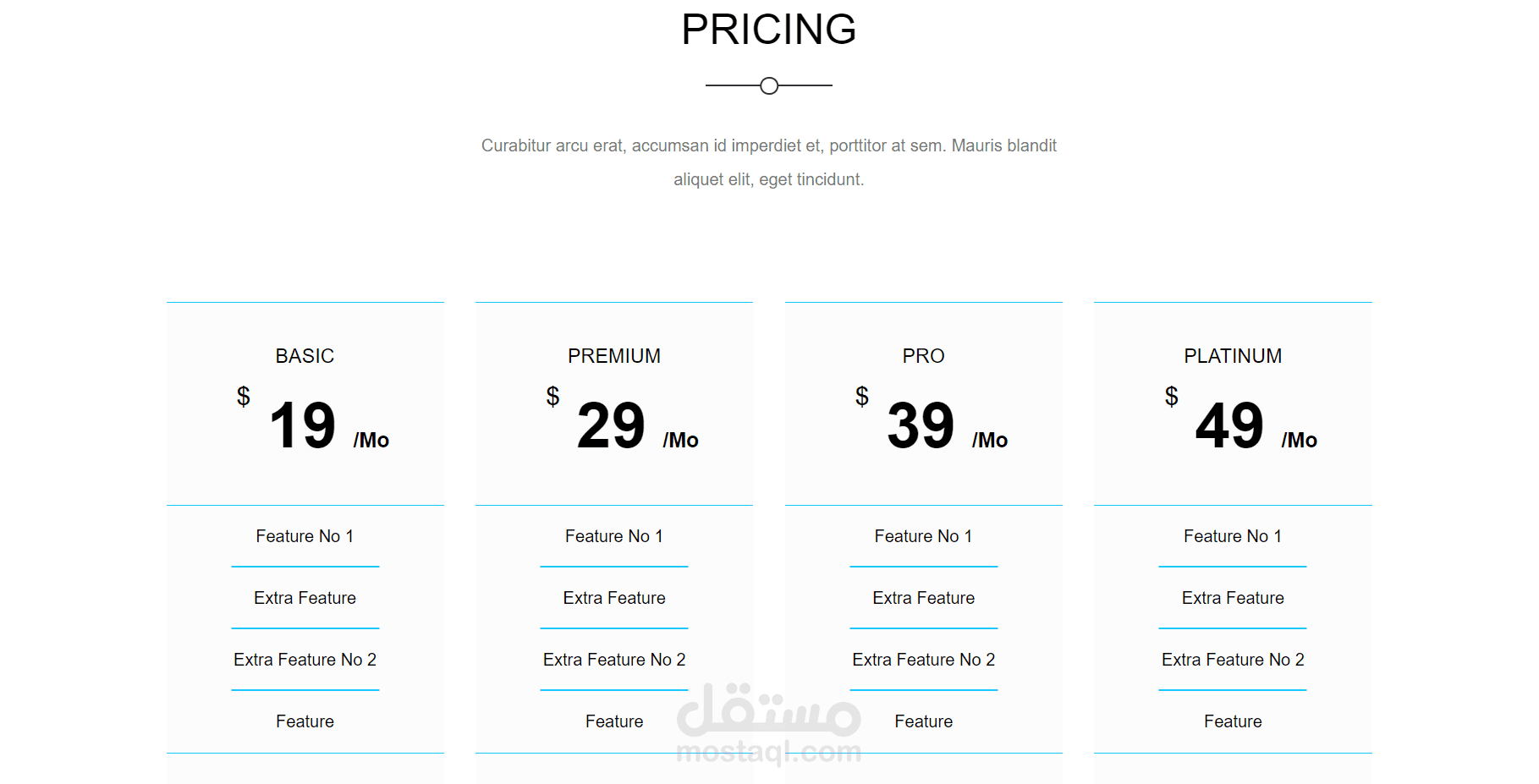Viewport: 1539px width, 784px height.
Task: Click the 39 price in PRO plan
Action: (x=921, y=425)
